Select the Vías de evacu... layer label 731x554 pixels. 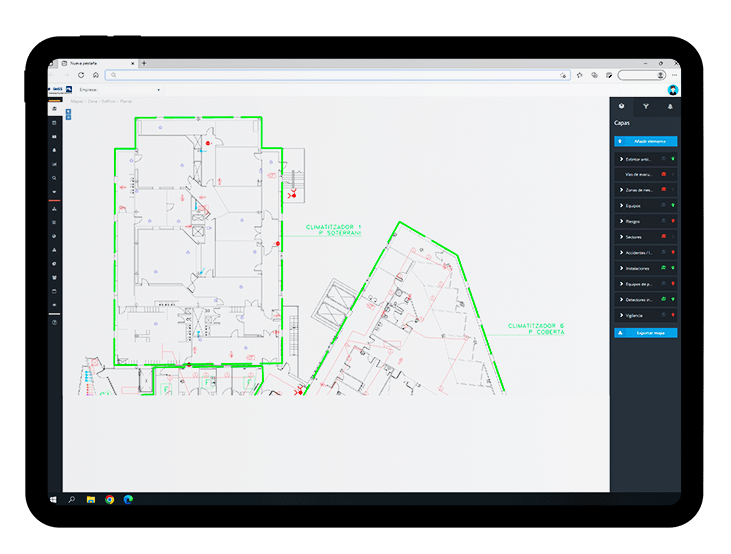click(x=638, y=174)
